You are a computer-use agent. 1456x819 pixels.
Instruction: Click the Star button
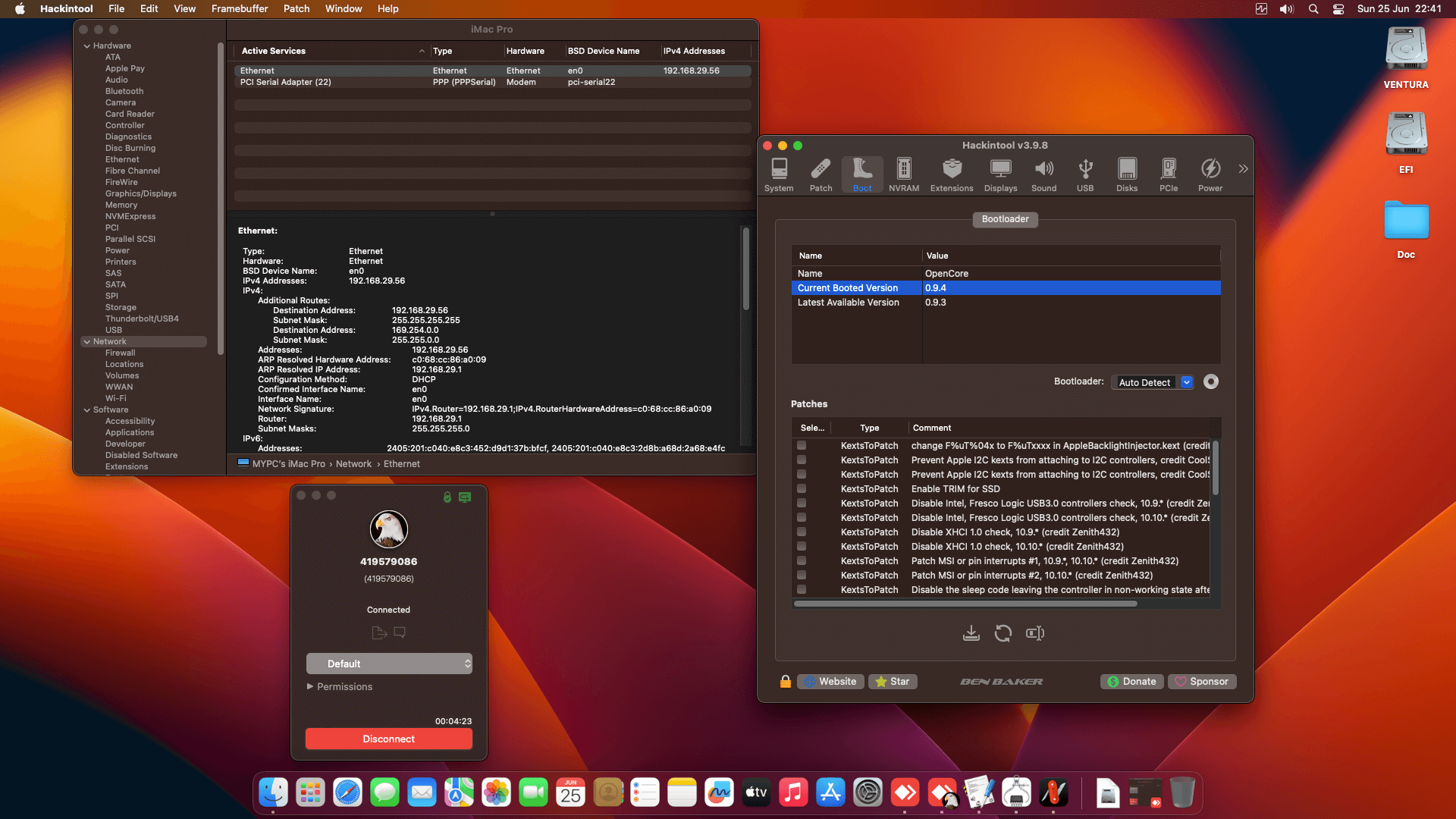coord(893,682)
